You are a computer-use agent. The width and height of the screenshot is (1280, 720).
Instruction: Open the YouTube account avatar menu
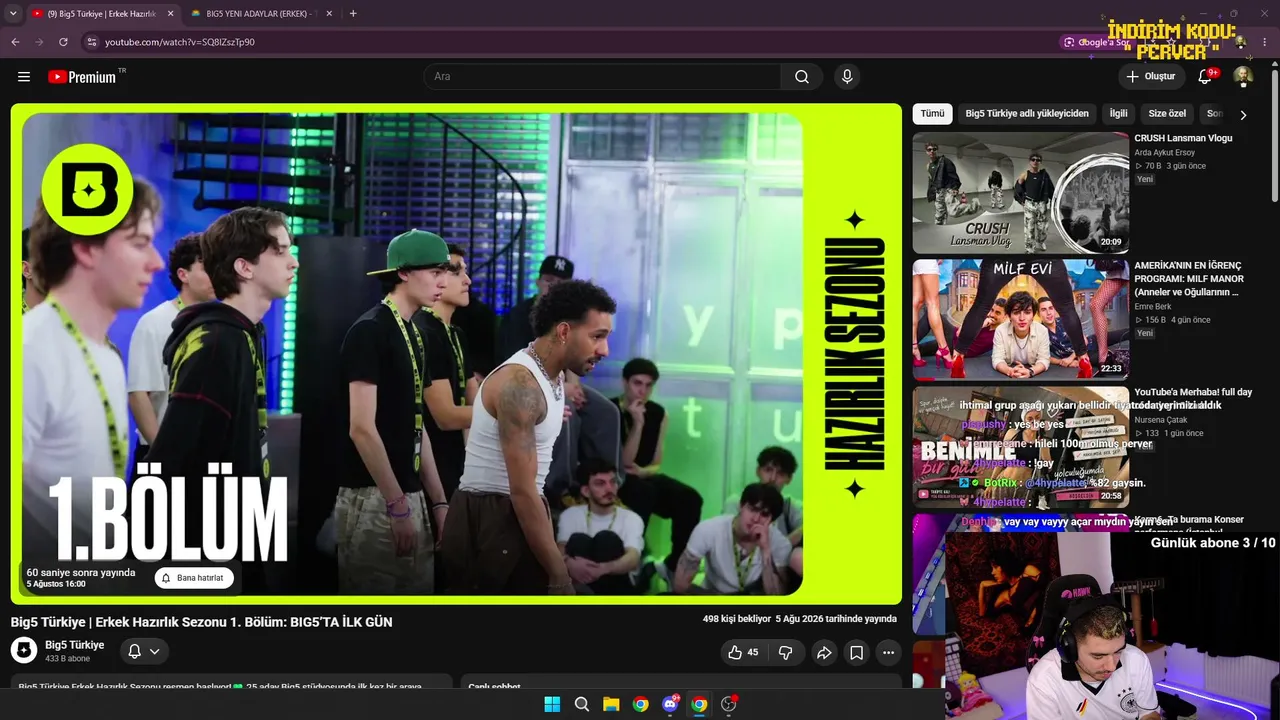pyautogui.click(x=1243, y=77)
